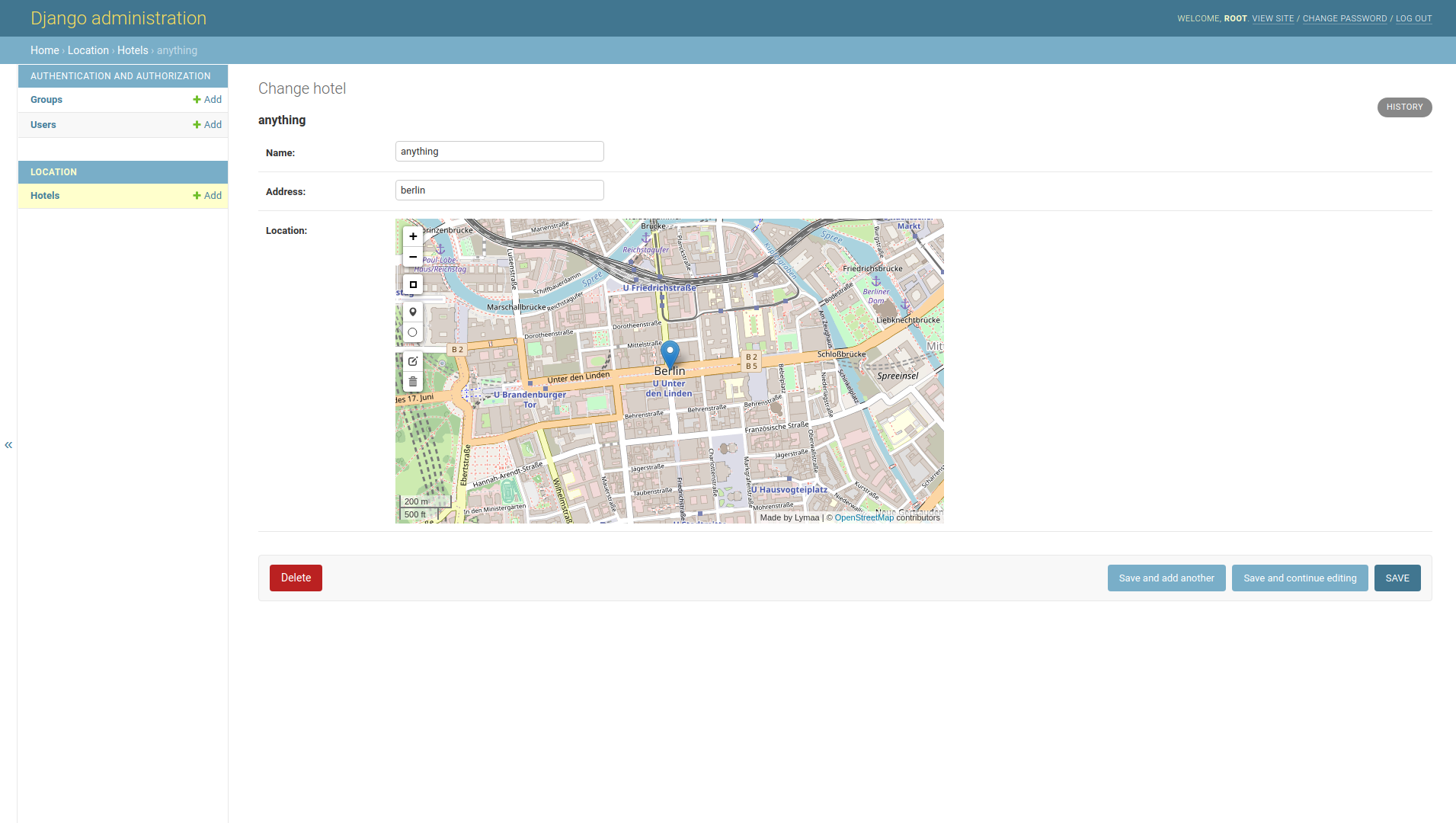
Task: Activate the edit layers tool
Action: point(412,361)
